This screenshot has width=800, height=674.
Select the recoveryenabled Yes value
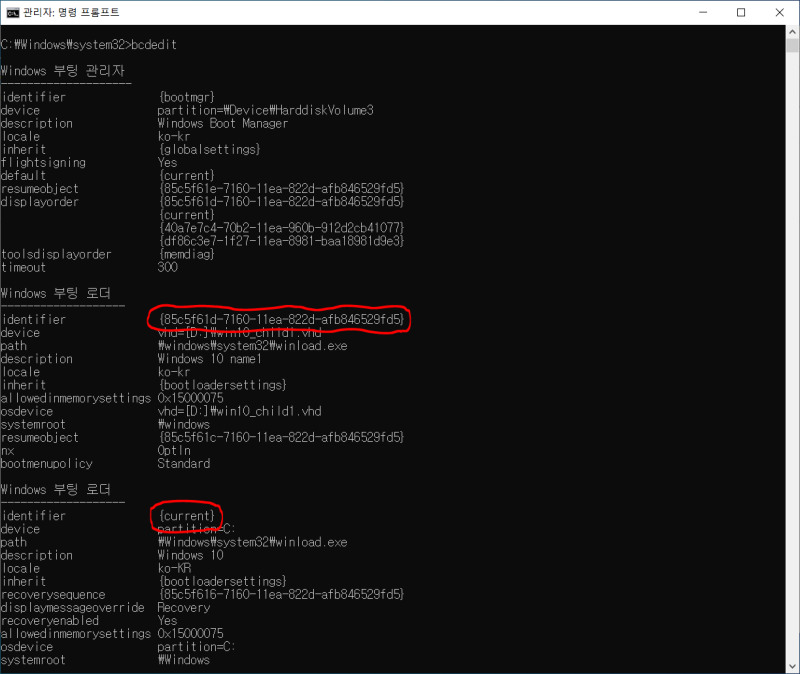[166, 620]
